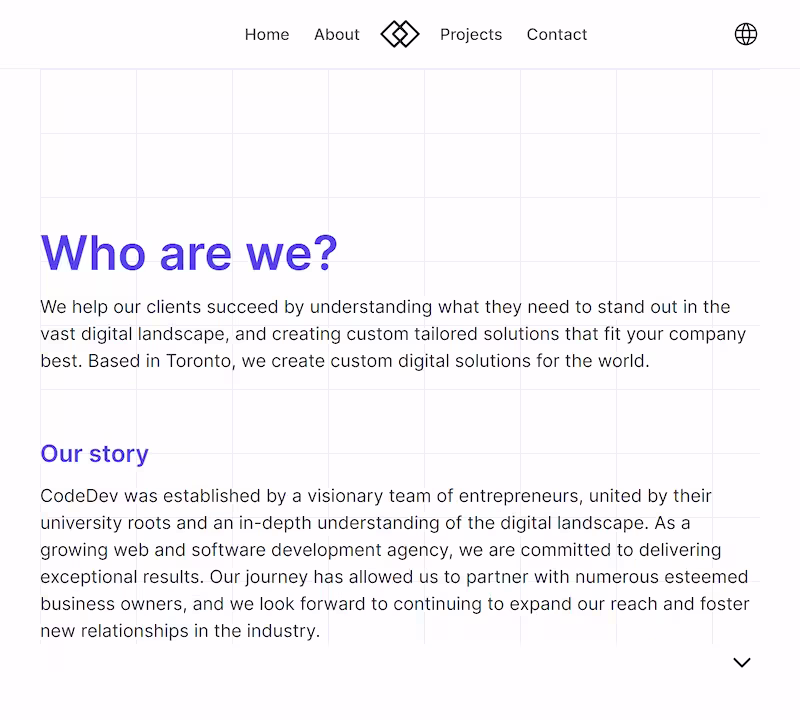Open the globe language selector
The height and width of the screenshot is (720, 800).
click(745, 34)
